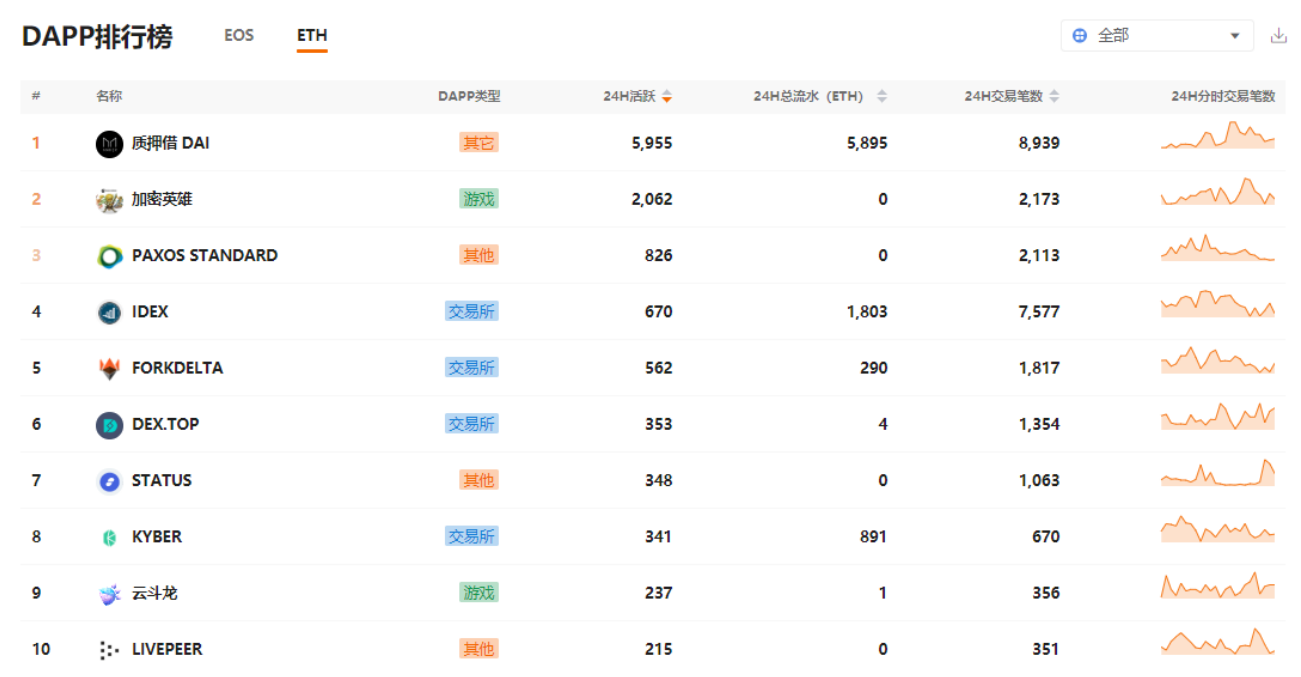Click the 名称 column header
Screen dimensions: 1301x677
[109, 96]
